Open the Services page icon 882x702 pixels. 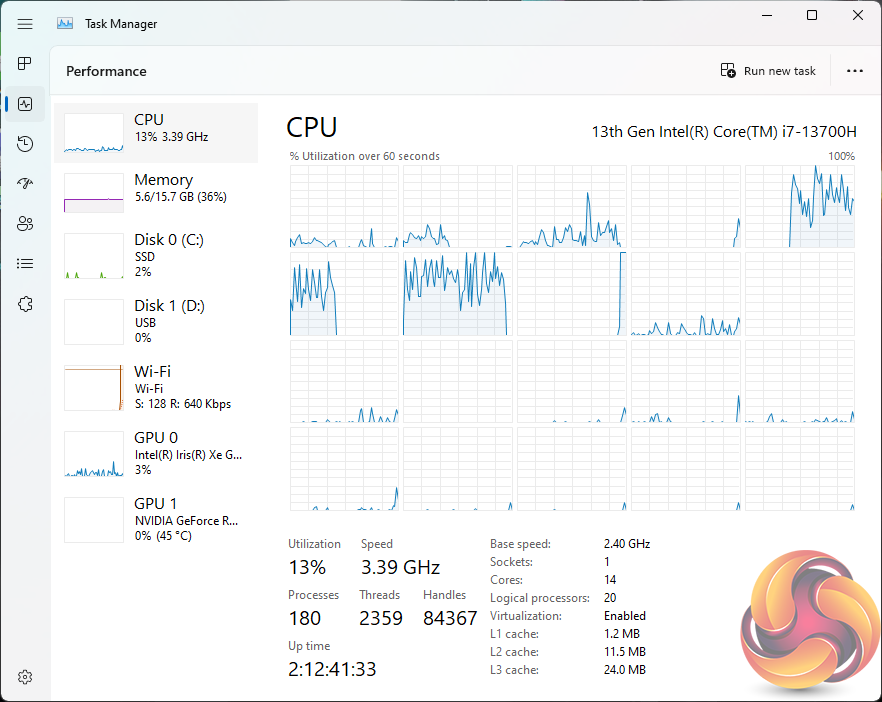tap(25, 304)
